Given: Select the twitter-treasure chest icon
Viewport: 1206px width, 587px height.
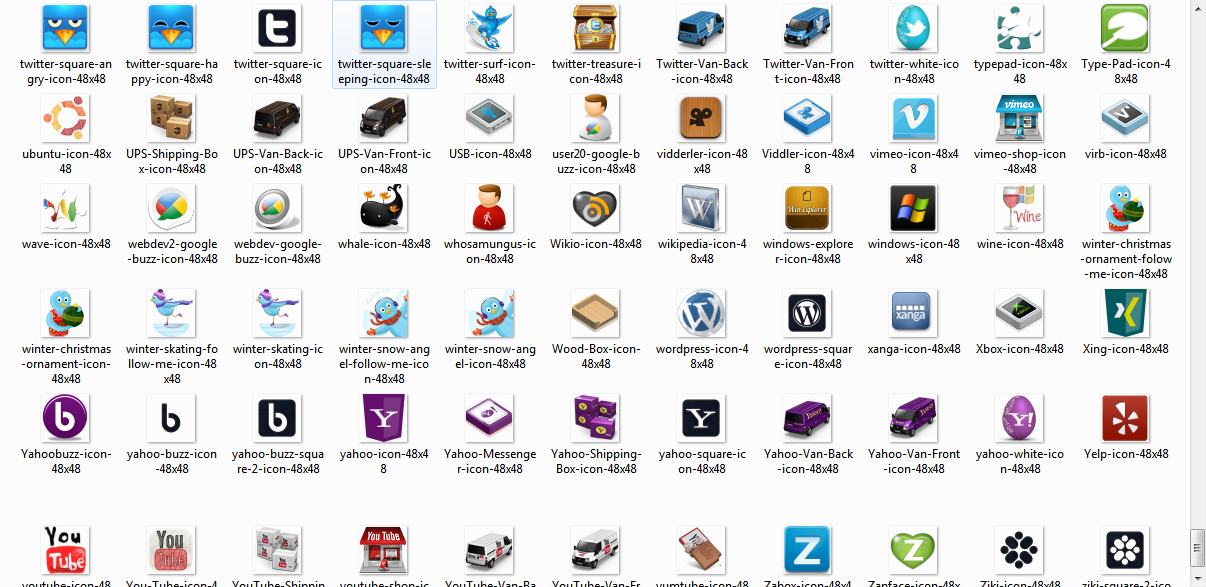Looking at the screenshot, I should point(596,28).
